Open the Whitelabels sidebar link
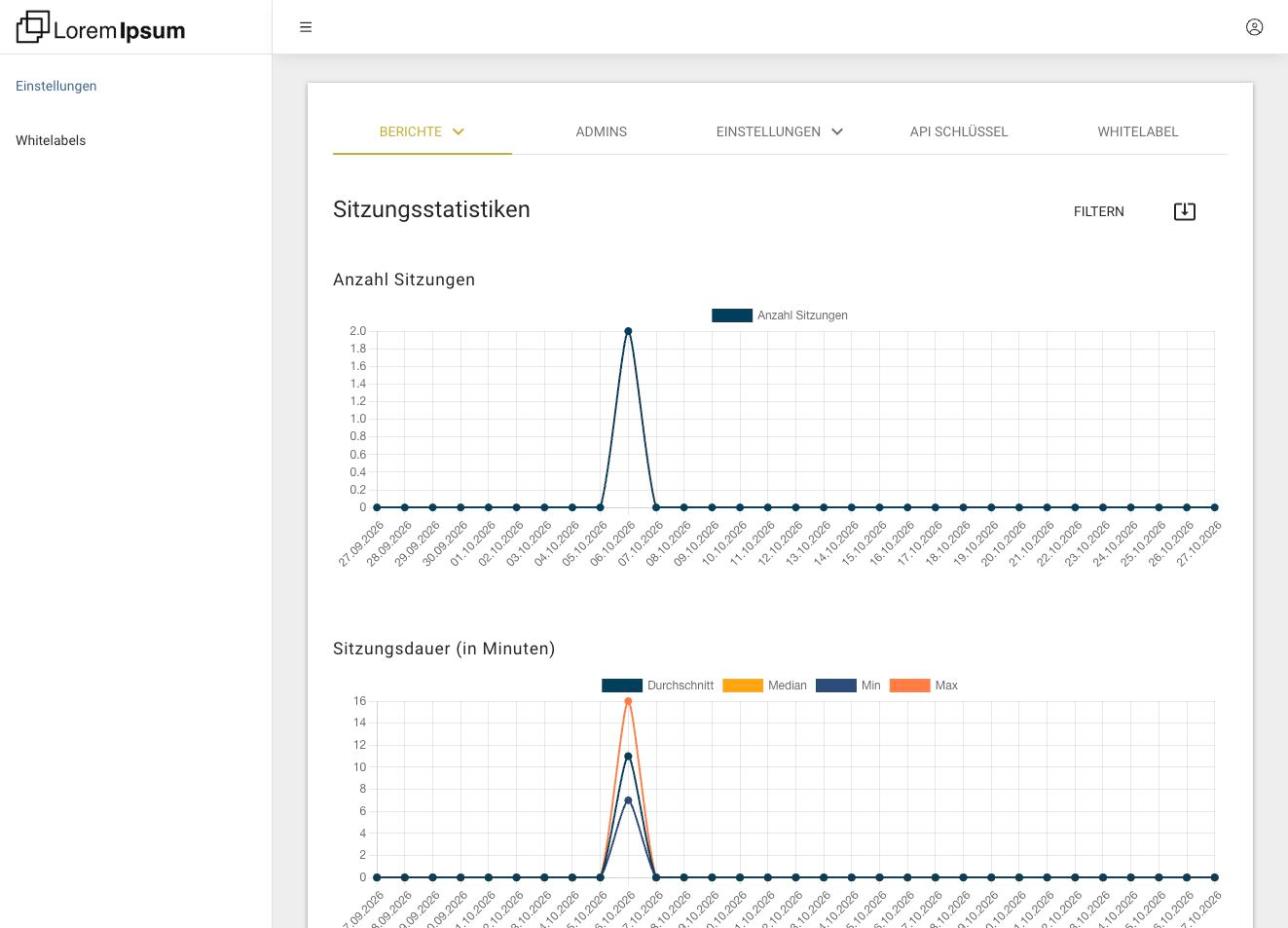 [x=50, y=140]
